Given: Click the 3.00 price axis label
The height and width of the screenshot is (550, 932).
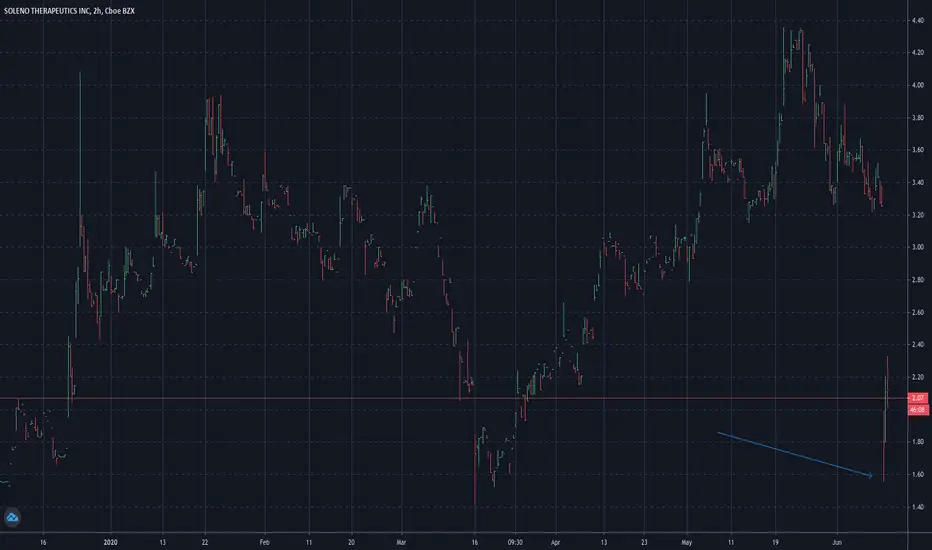Looking at the screenshot, I should 918,247.
